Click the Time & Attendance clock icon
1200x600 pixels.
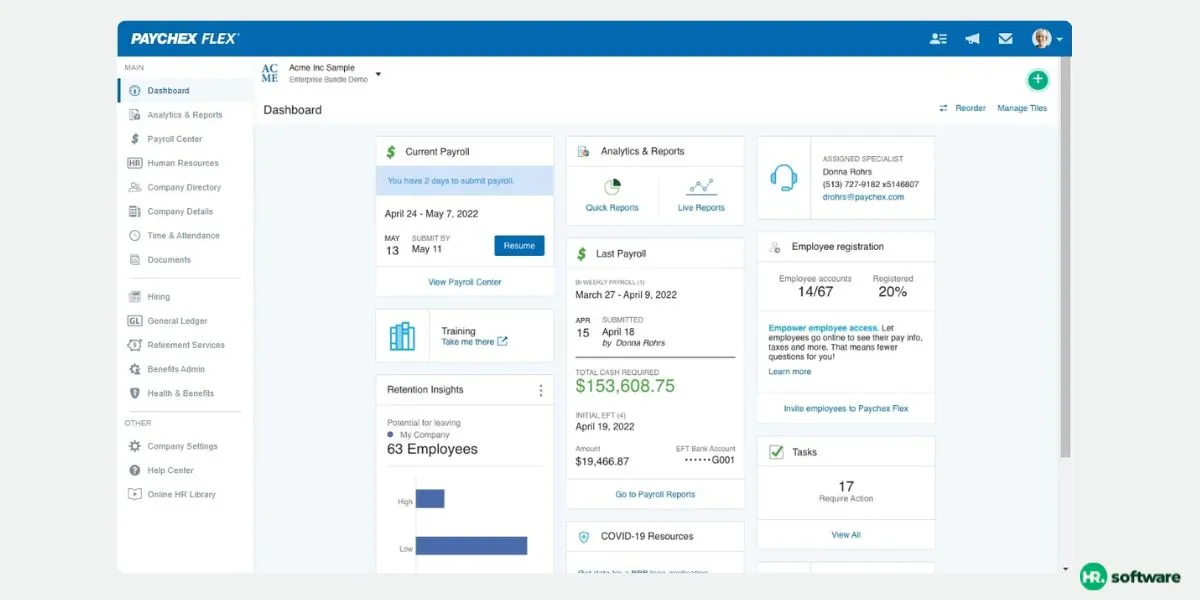(x=135, y=236)
